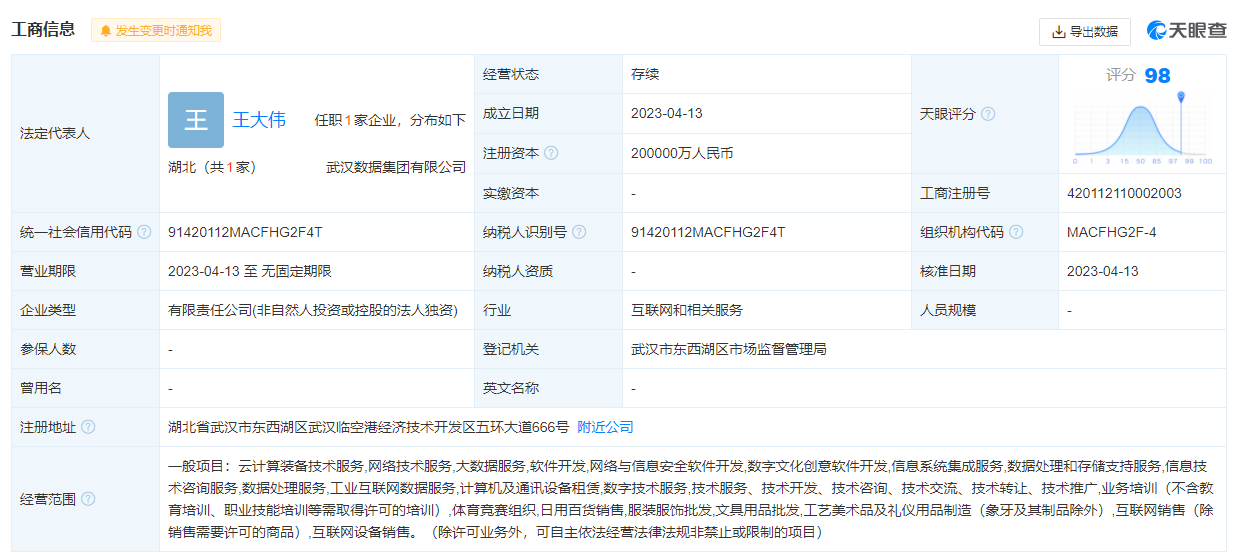1233x553 pixels.
Task: Click the blue marker on the score chart
Action: pos(1181,98)
